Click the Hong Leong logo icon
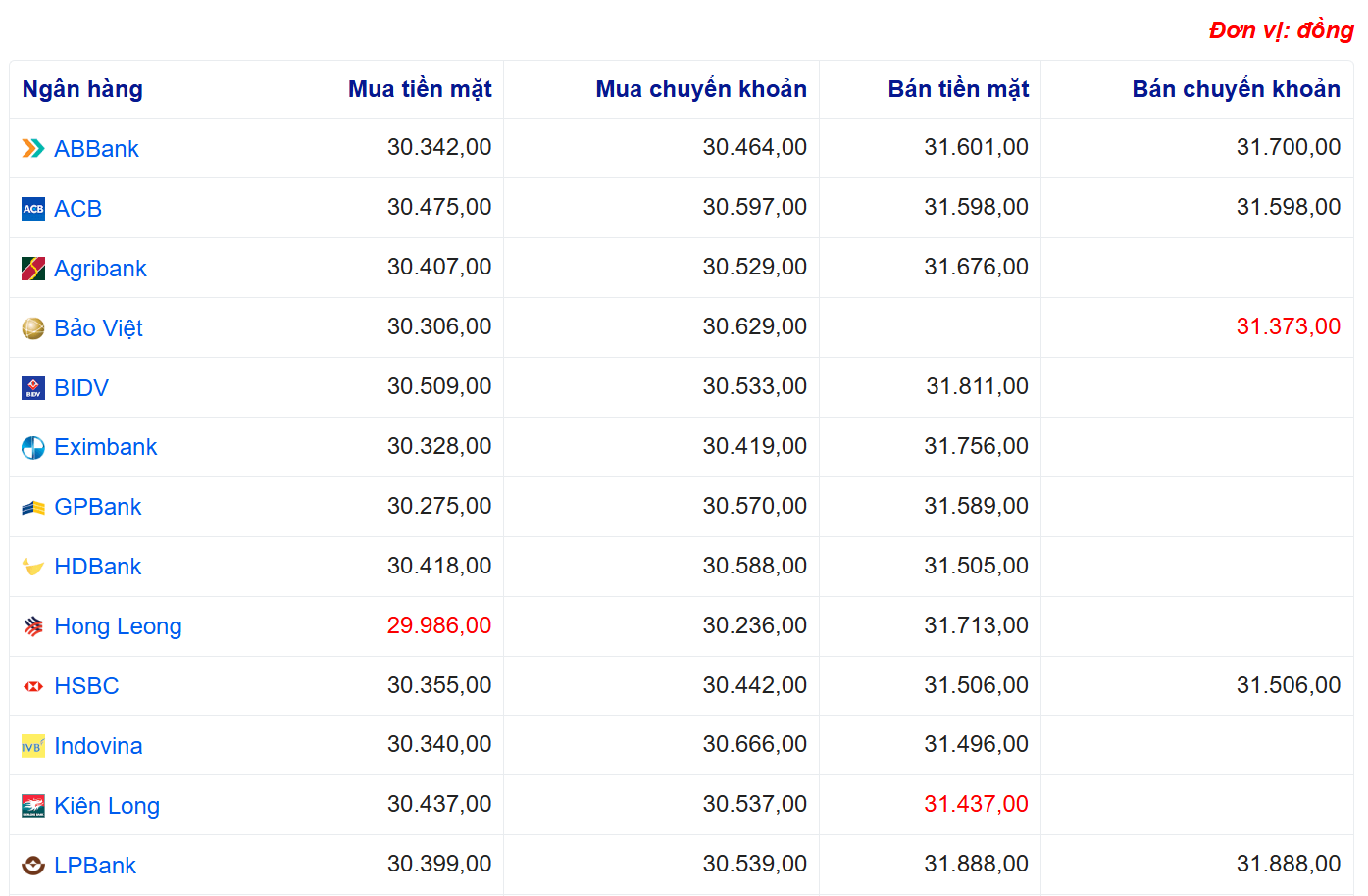Image resolution: width=1368 pixels, height=896 pixels. (33, 627)
